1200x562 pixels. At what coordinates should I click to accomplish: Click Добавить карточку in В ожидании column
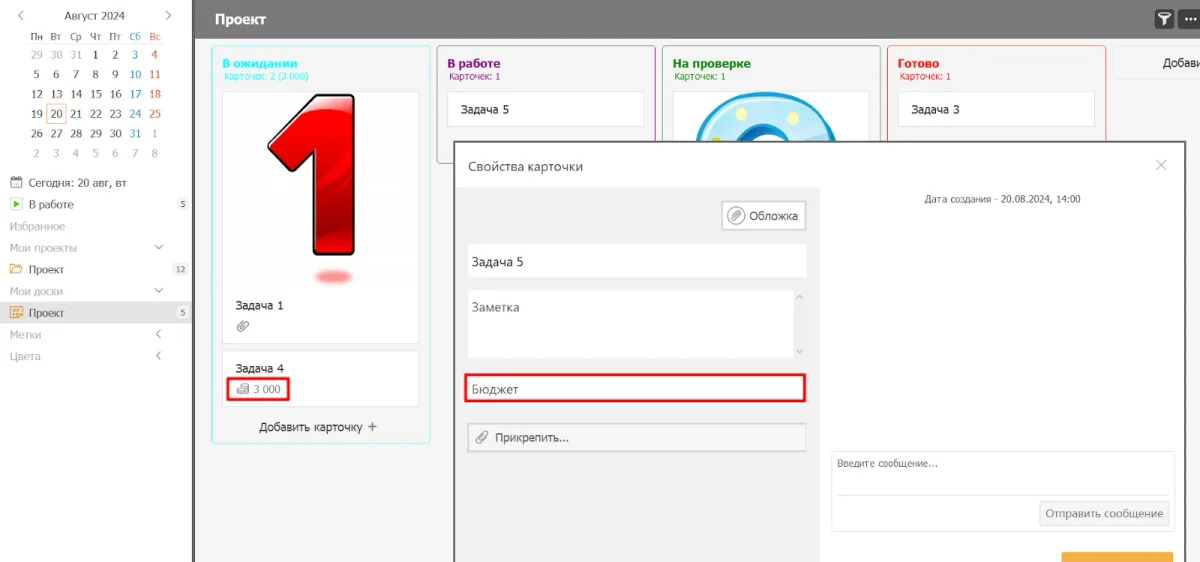[318, 427]
